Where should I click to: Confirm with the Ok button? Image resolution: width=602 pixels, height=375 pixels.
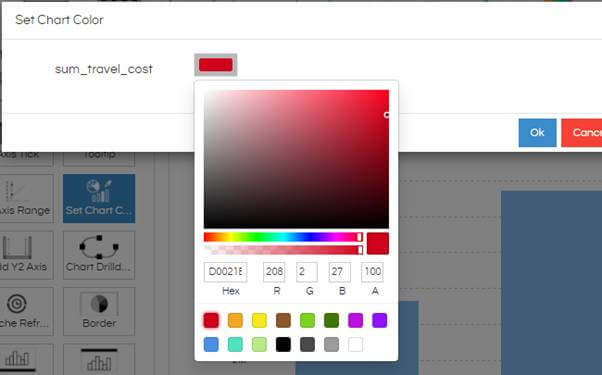[537, 133]
